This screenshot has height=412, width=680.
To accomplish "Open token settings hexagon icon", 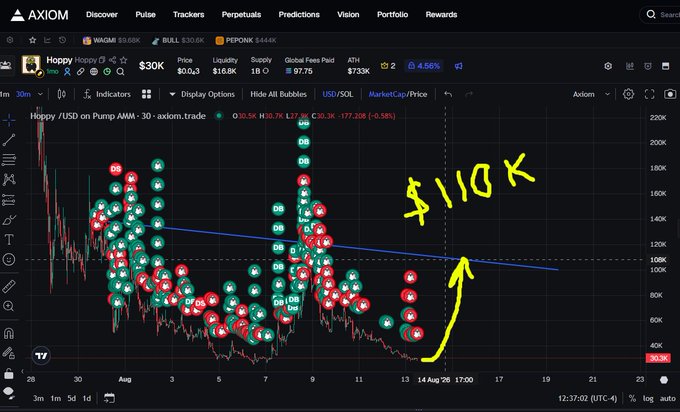I will (608, 66).
